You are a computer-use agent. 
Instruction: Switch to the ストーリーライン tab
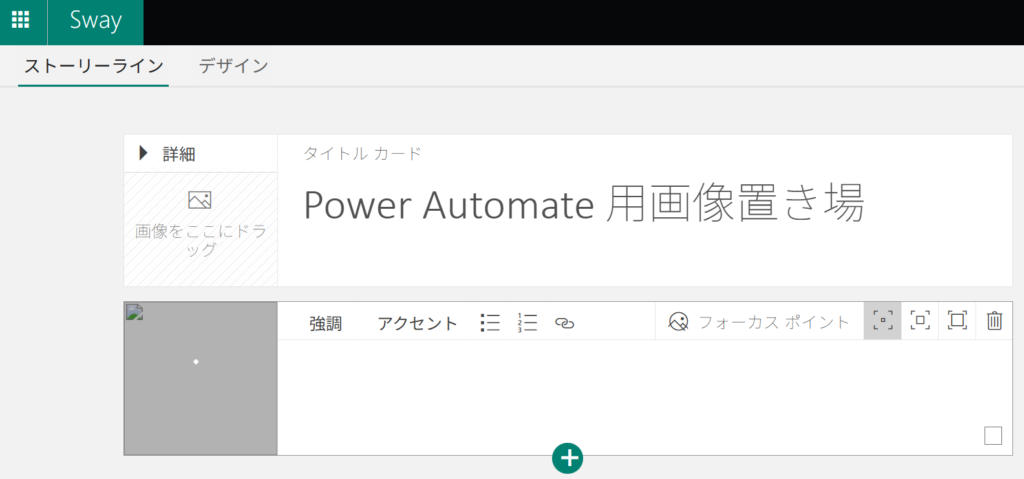coord(93,65)
